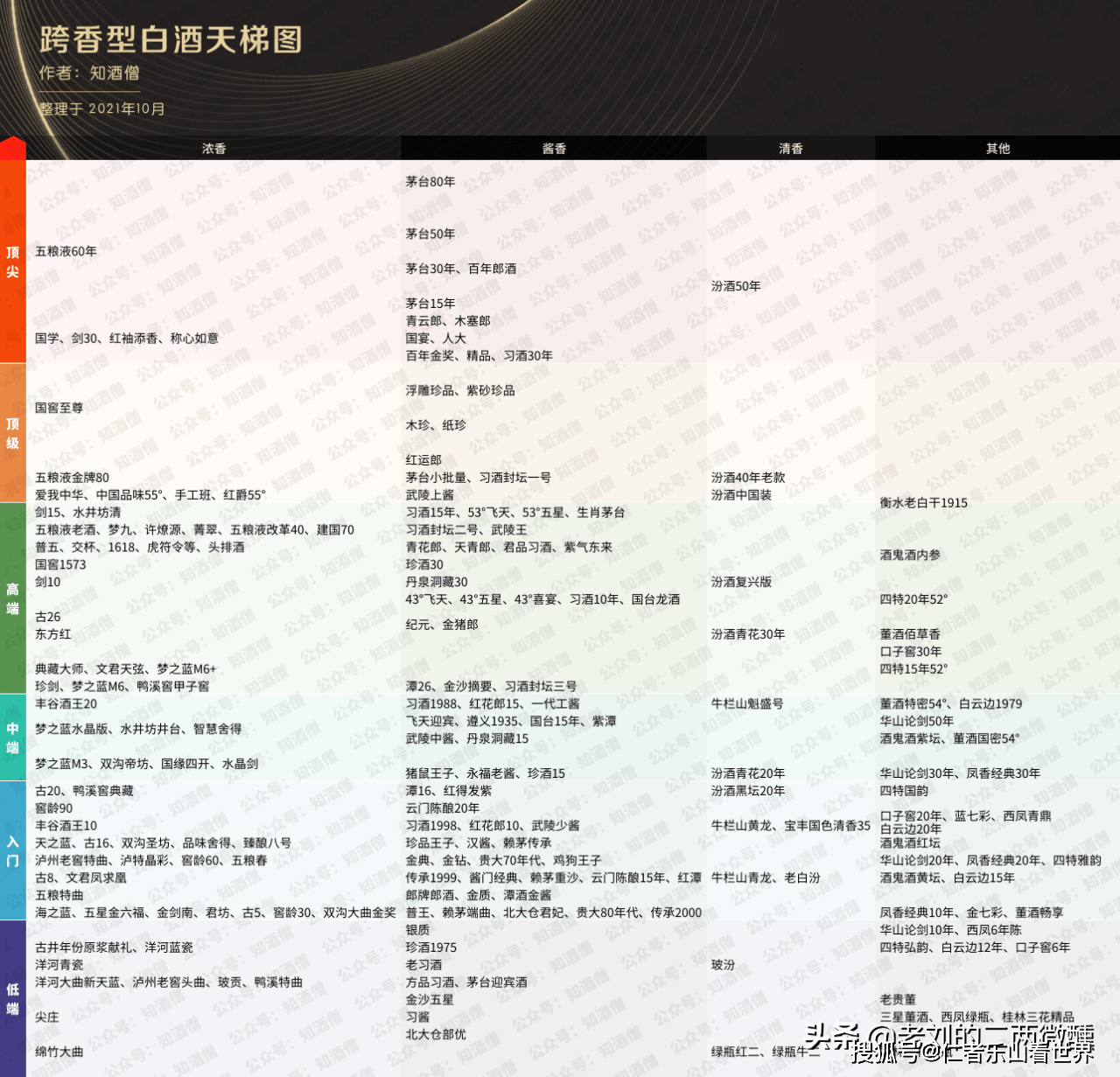Click the 入门 tier label
1120x1077 pixels.
click(x=12, y=850)
